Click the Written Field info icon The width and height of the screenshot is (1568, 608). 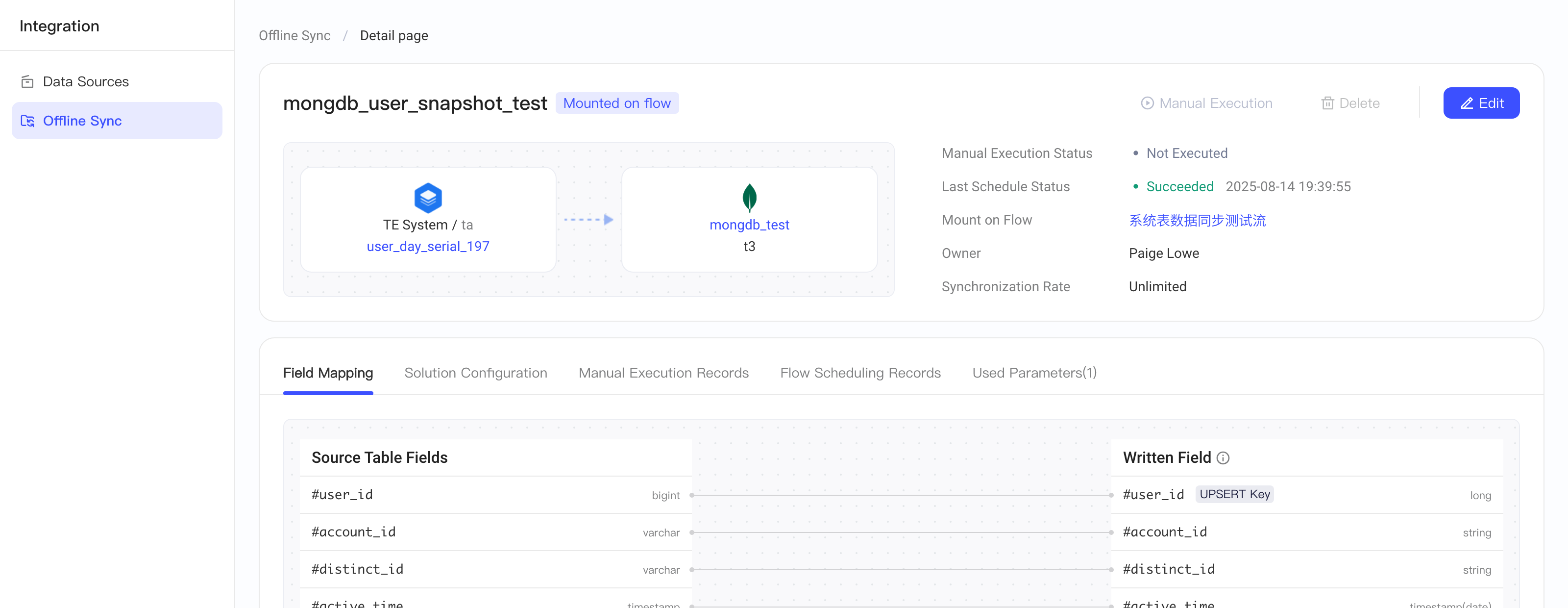point(1223,458)
